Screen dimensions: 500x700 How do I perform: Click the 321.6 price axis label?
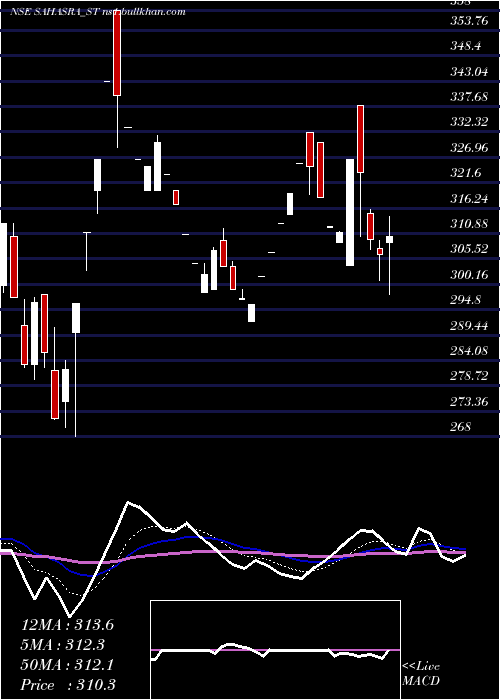pyautogui.click(x=466, y=173)
